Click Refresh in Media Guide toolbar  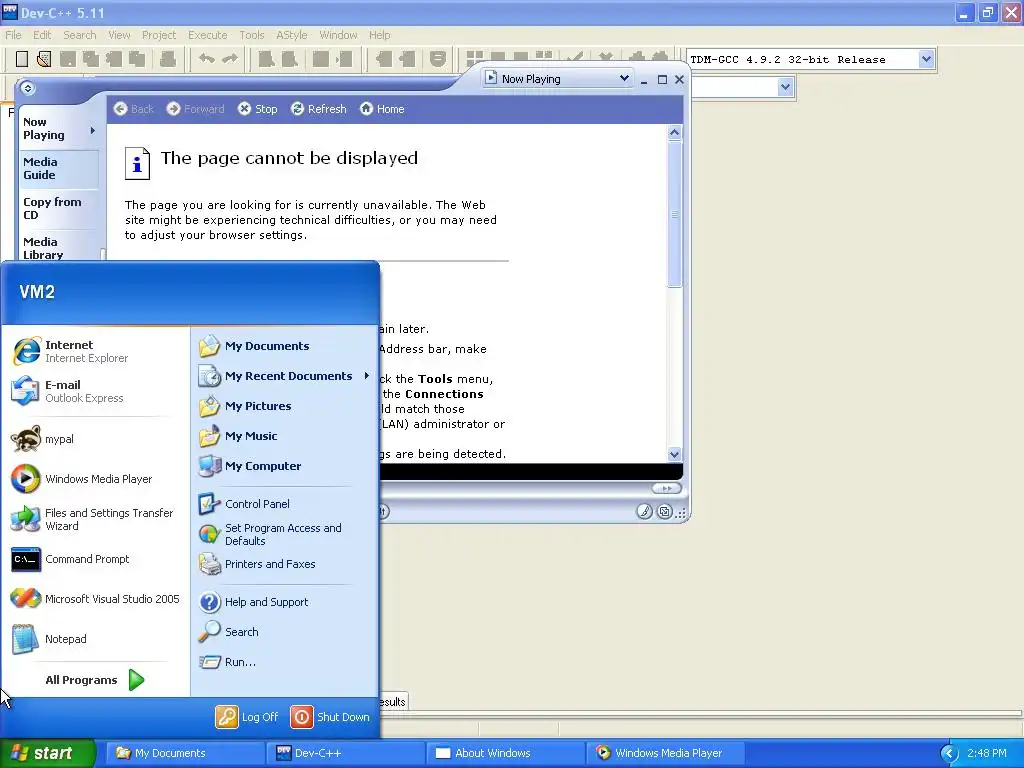[x=319, y=109]
